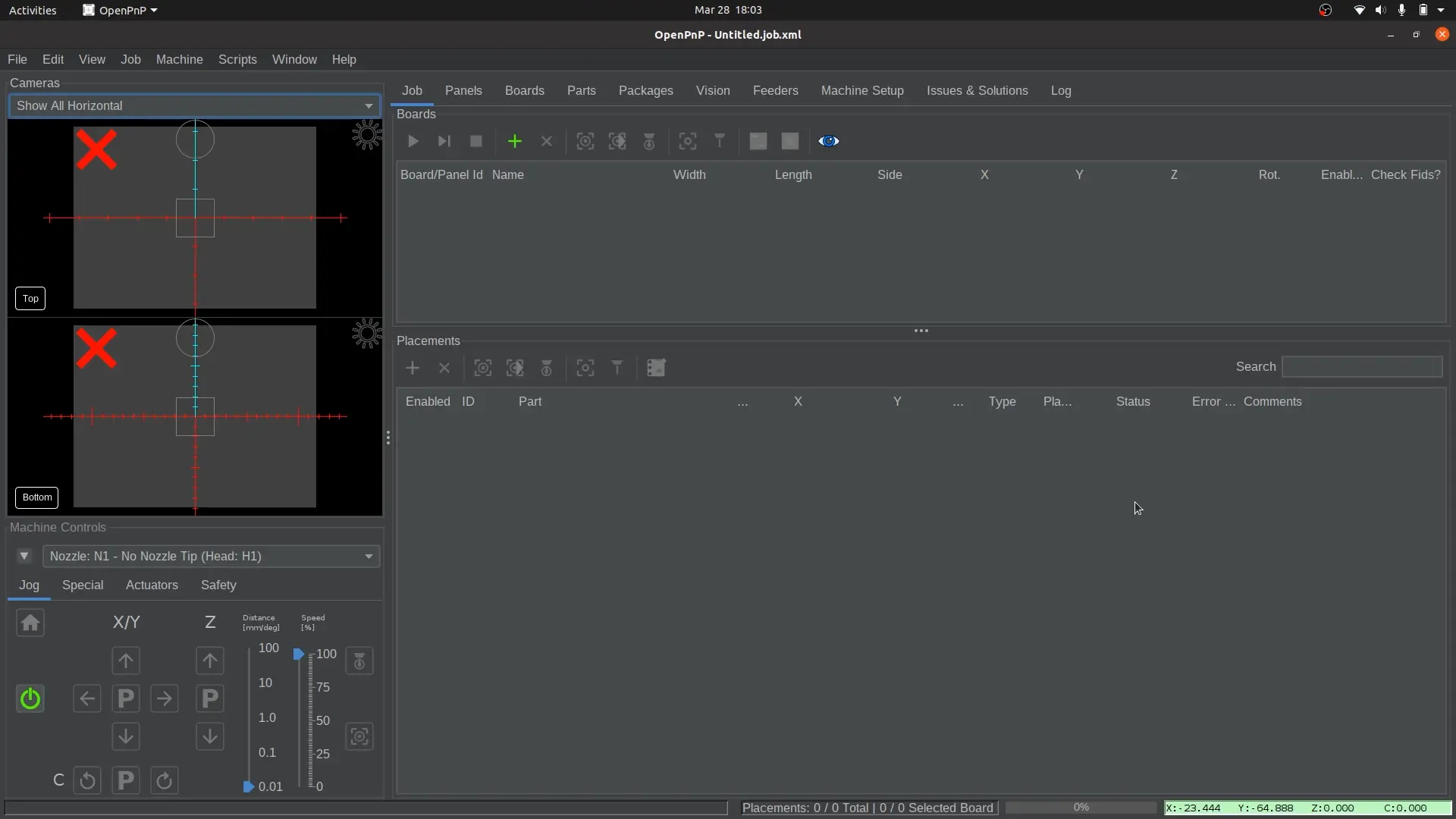Click the jog X/Y up arrow

tap(126, 661)
